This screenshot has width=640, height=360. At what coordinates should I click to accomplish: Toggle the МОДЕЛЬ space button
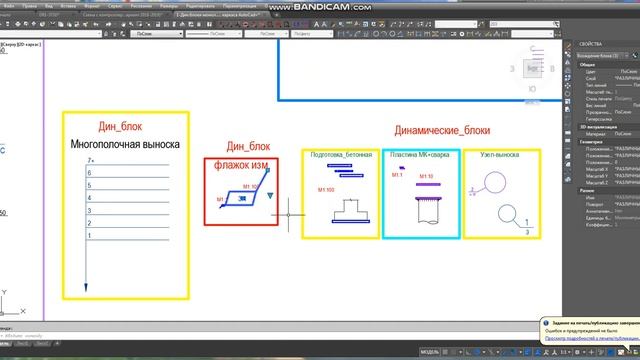point(429,352)
